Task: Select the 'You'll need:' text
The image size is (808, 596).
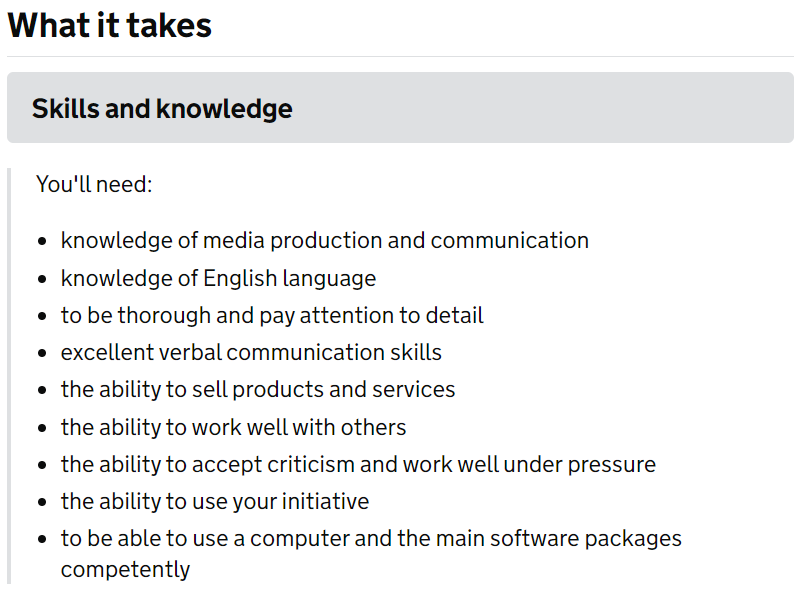Action: tap(94, 184)
